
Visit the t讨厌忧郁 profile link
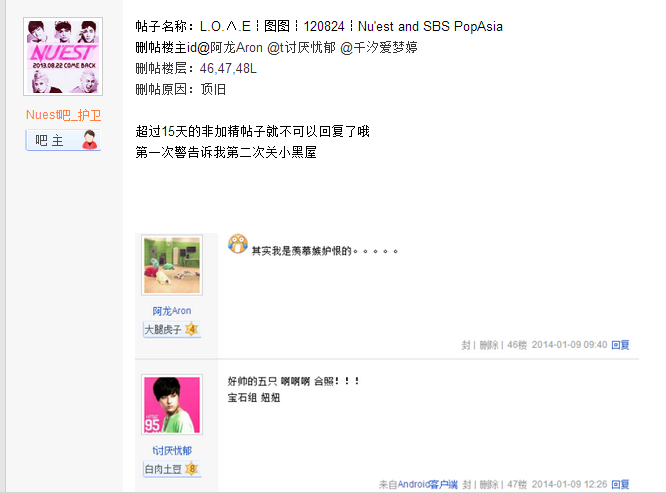(x=172, y=451)
